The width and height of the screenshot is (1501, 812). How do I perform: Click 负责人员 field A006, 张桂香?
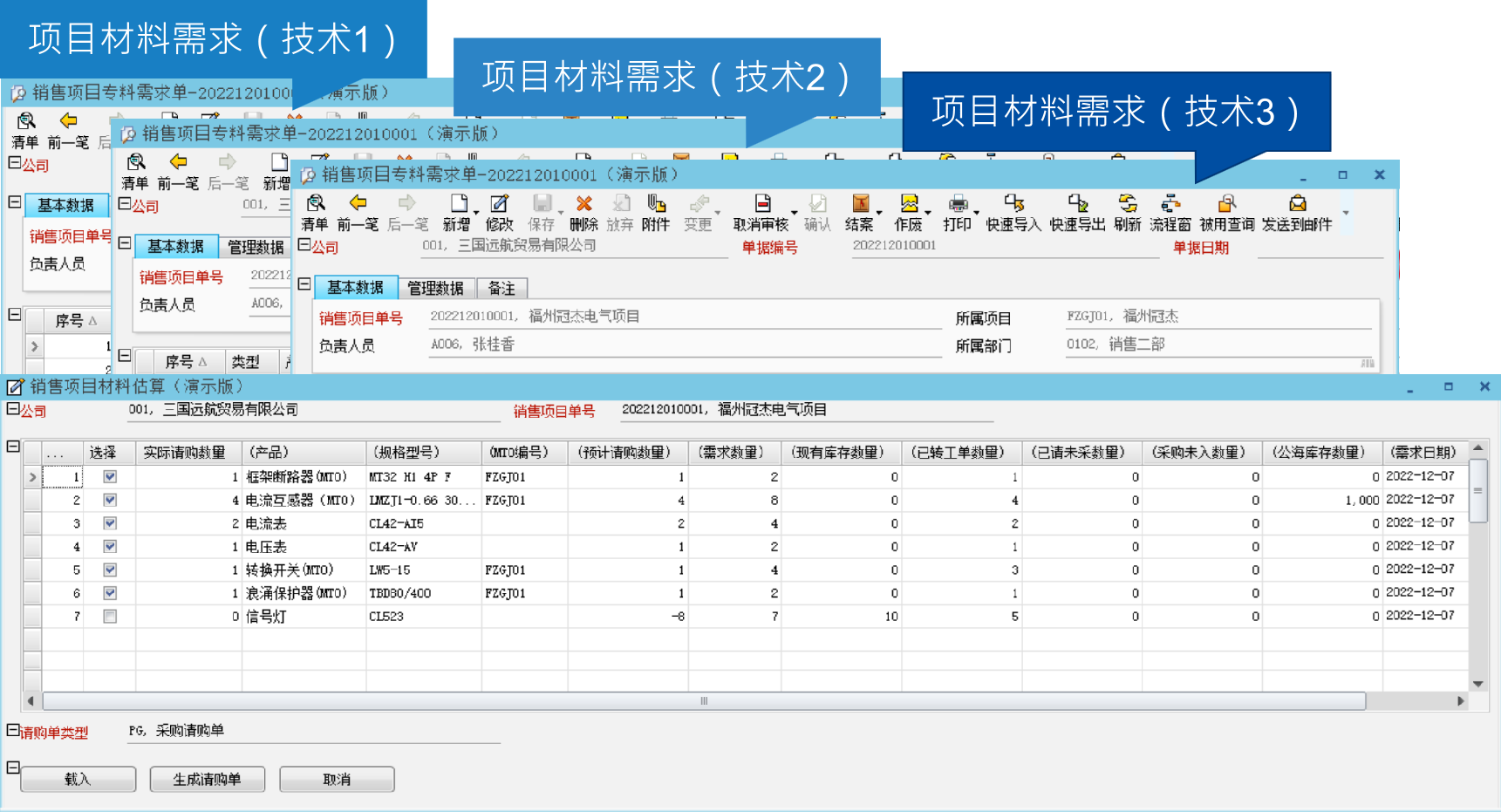pos(686,345)
